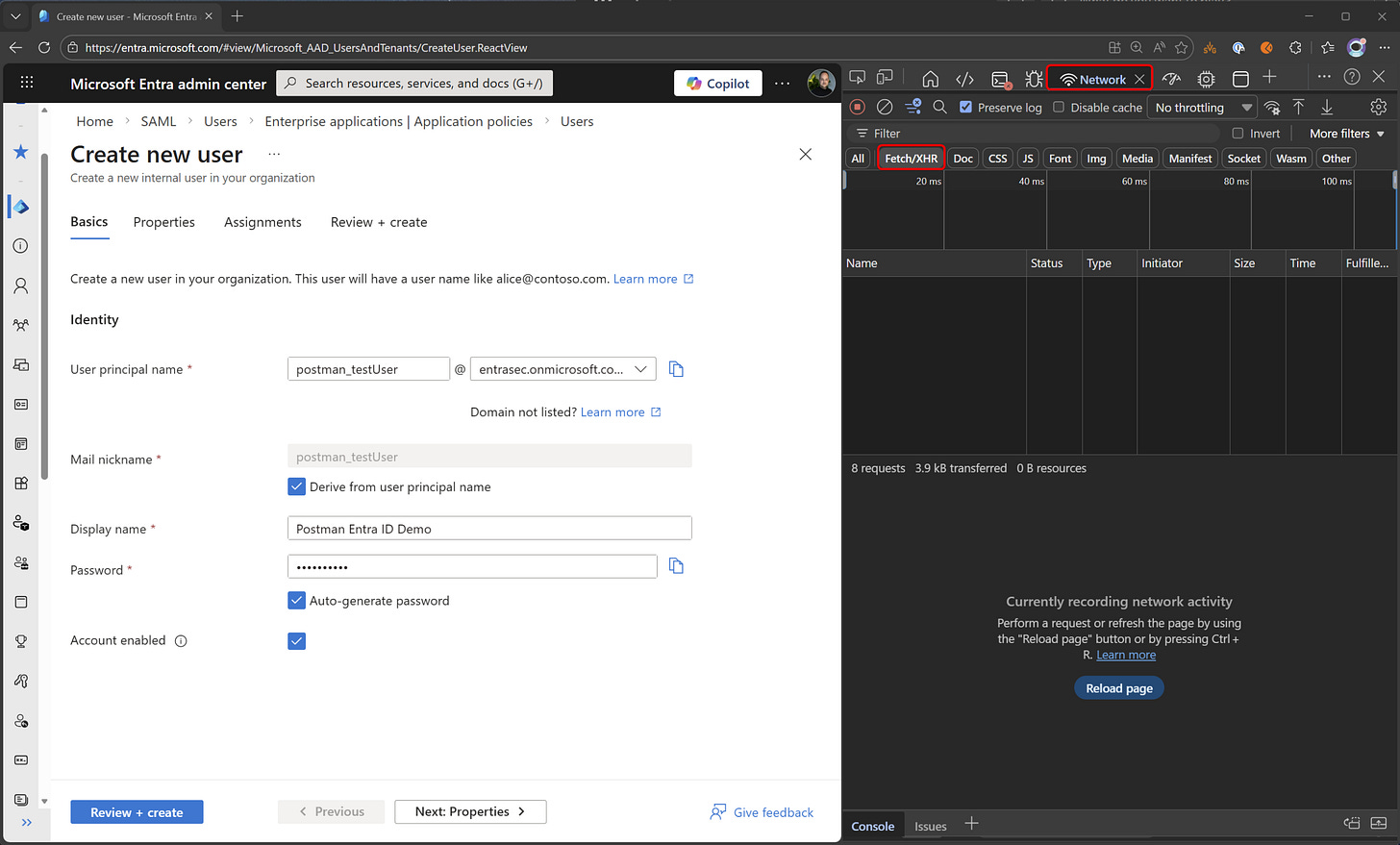Select the All request type filter
This screenshot has height=845, width=1400.
point(858,159)
